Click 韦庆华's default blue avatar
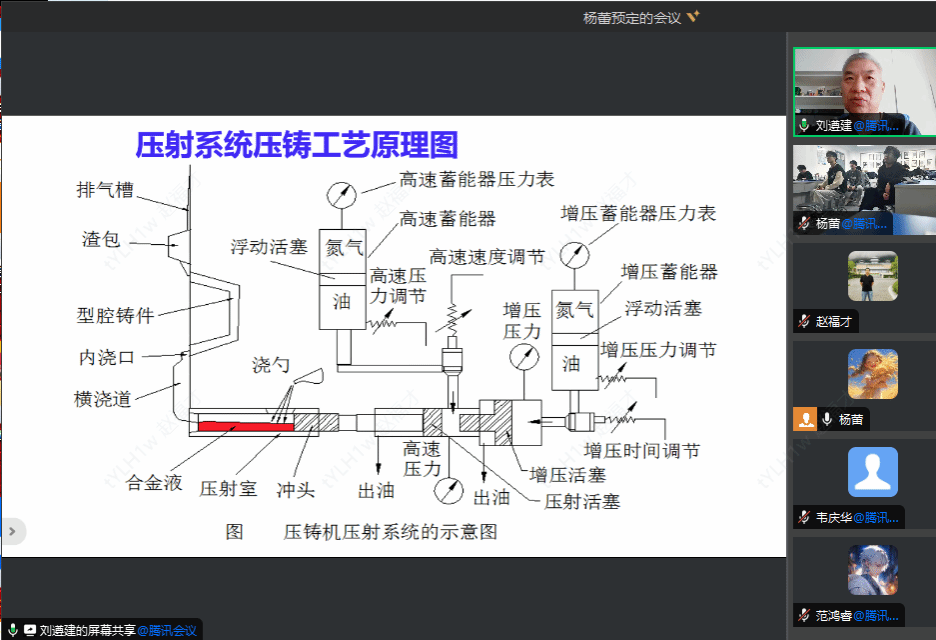 click(872, 472)
